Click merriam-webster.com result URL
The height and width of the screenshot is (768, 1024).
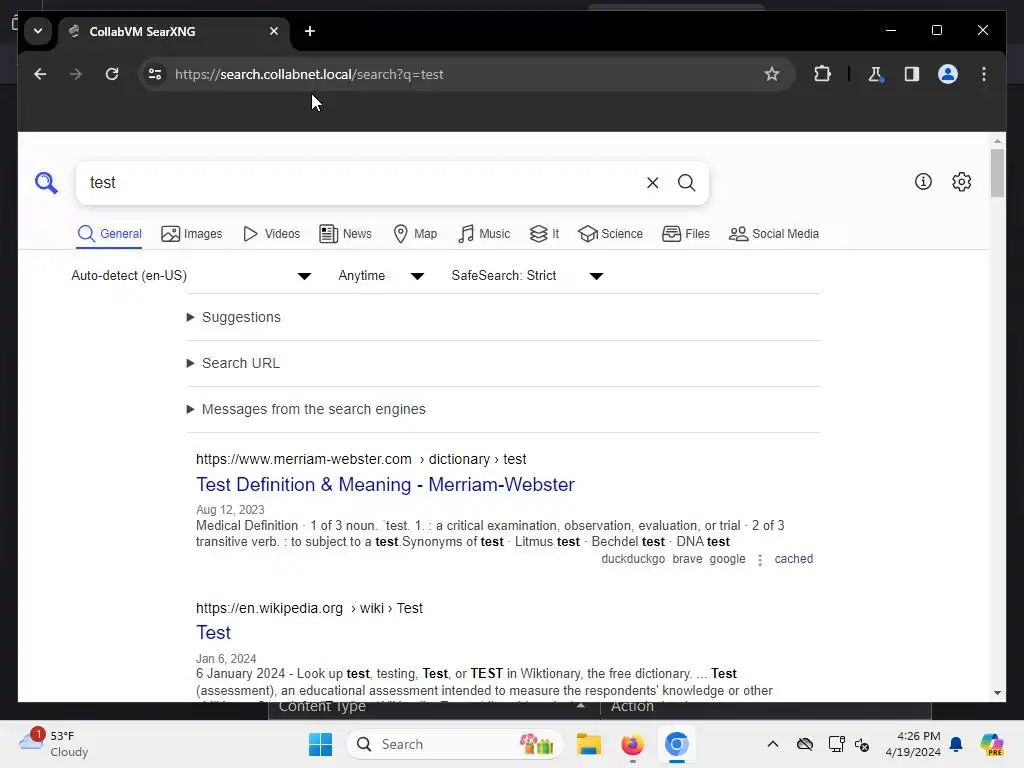tap(361, 459)
